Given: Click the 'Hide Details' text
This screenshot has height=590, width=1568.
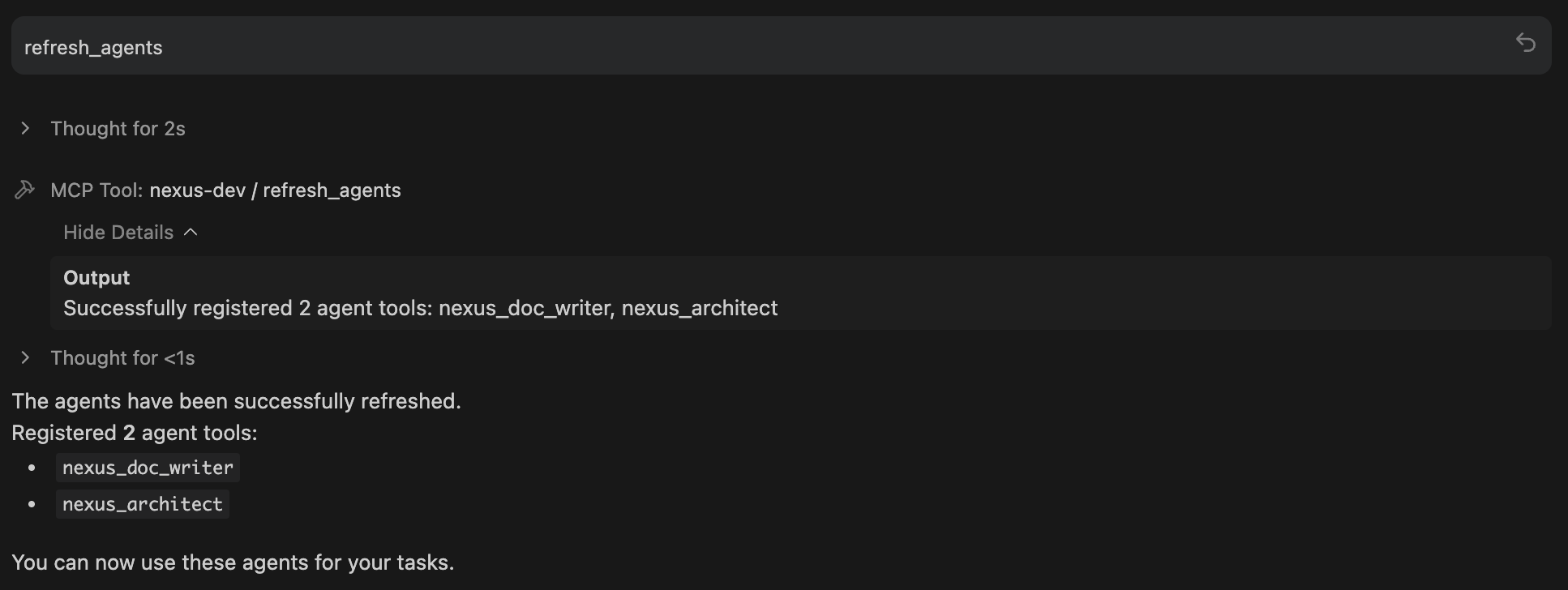Looking at the screenshot, I should point(118,233).
